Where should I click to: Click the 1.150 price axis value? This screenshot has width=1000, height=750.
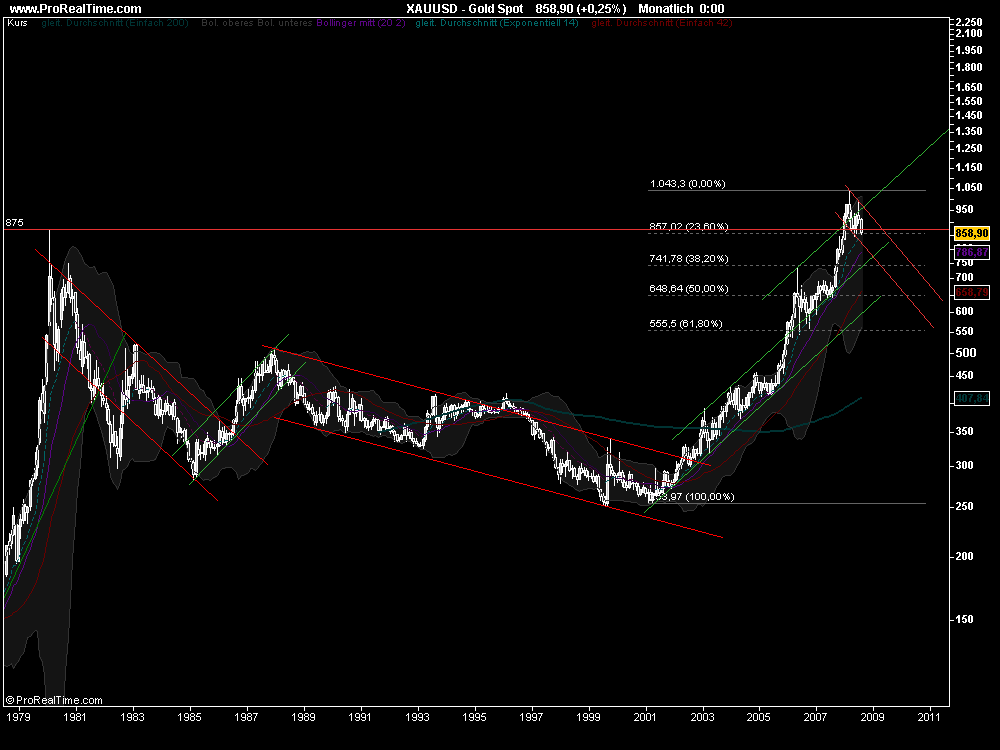click(969, 167)
